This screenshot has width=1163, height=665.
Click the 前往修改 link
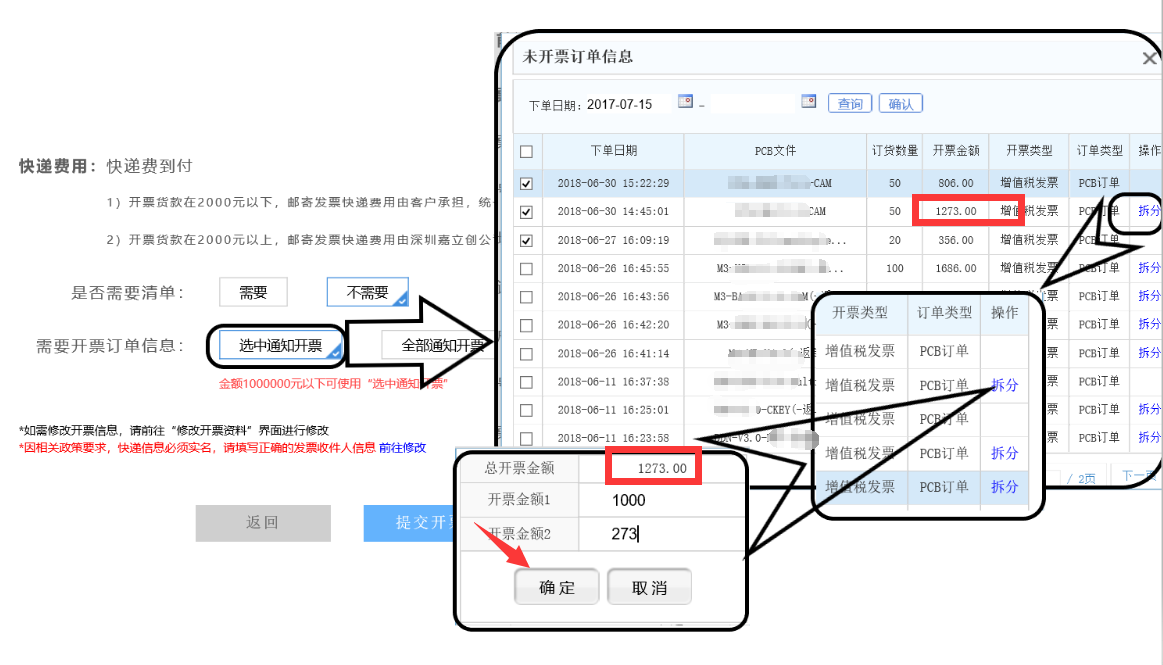coord(402,448)
